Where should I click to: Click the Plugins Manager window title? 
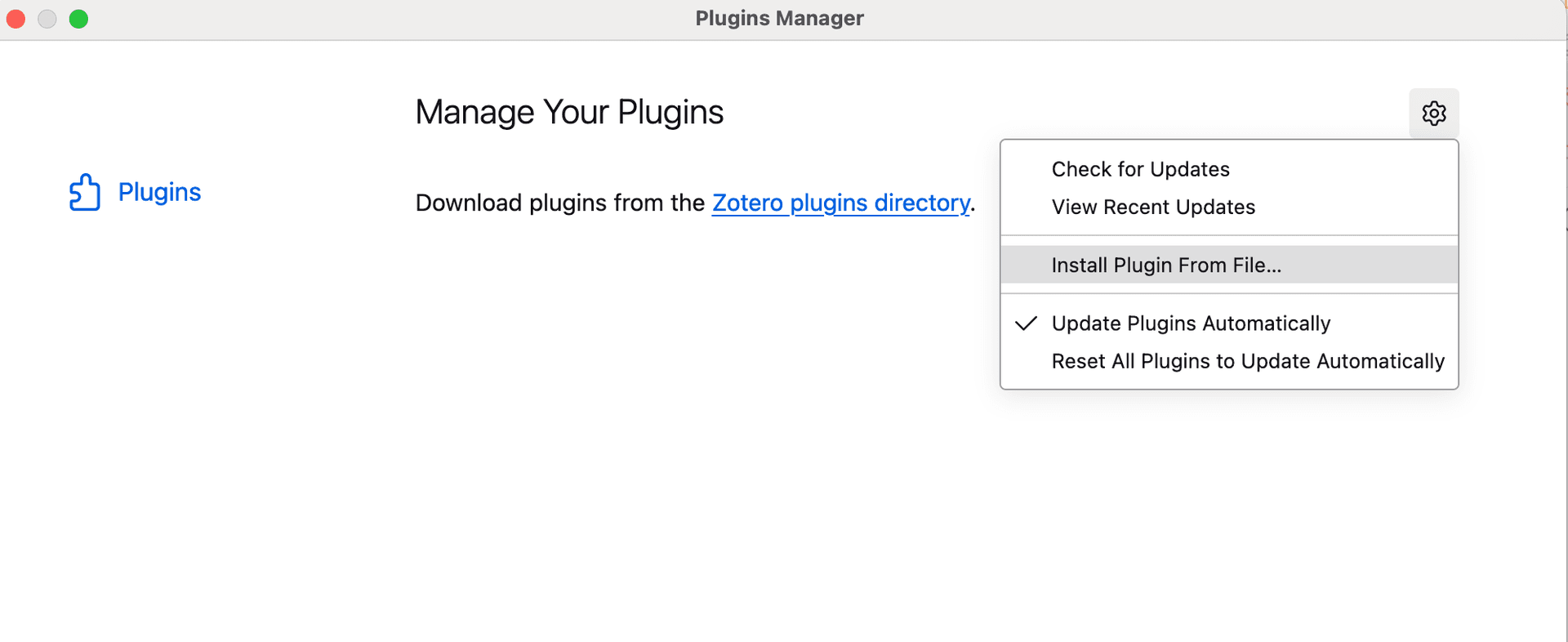point(779,18)
